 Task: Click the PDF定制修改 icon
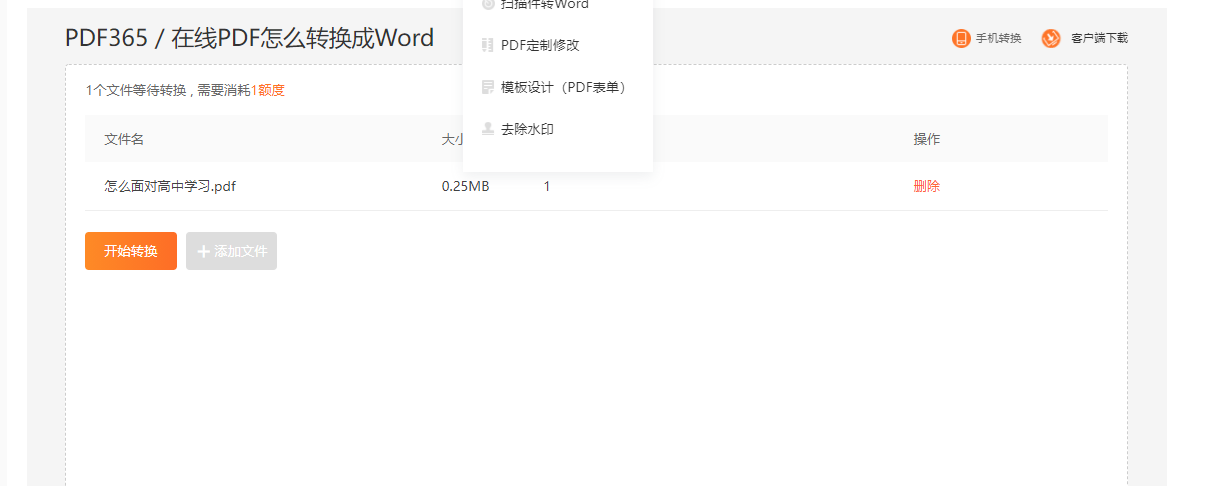(x=488, y=45)
